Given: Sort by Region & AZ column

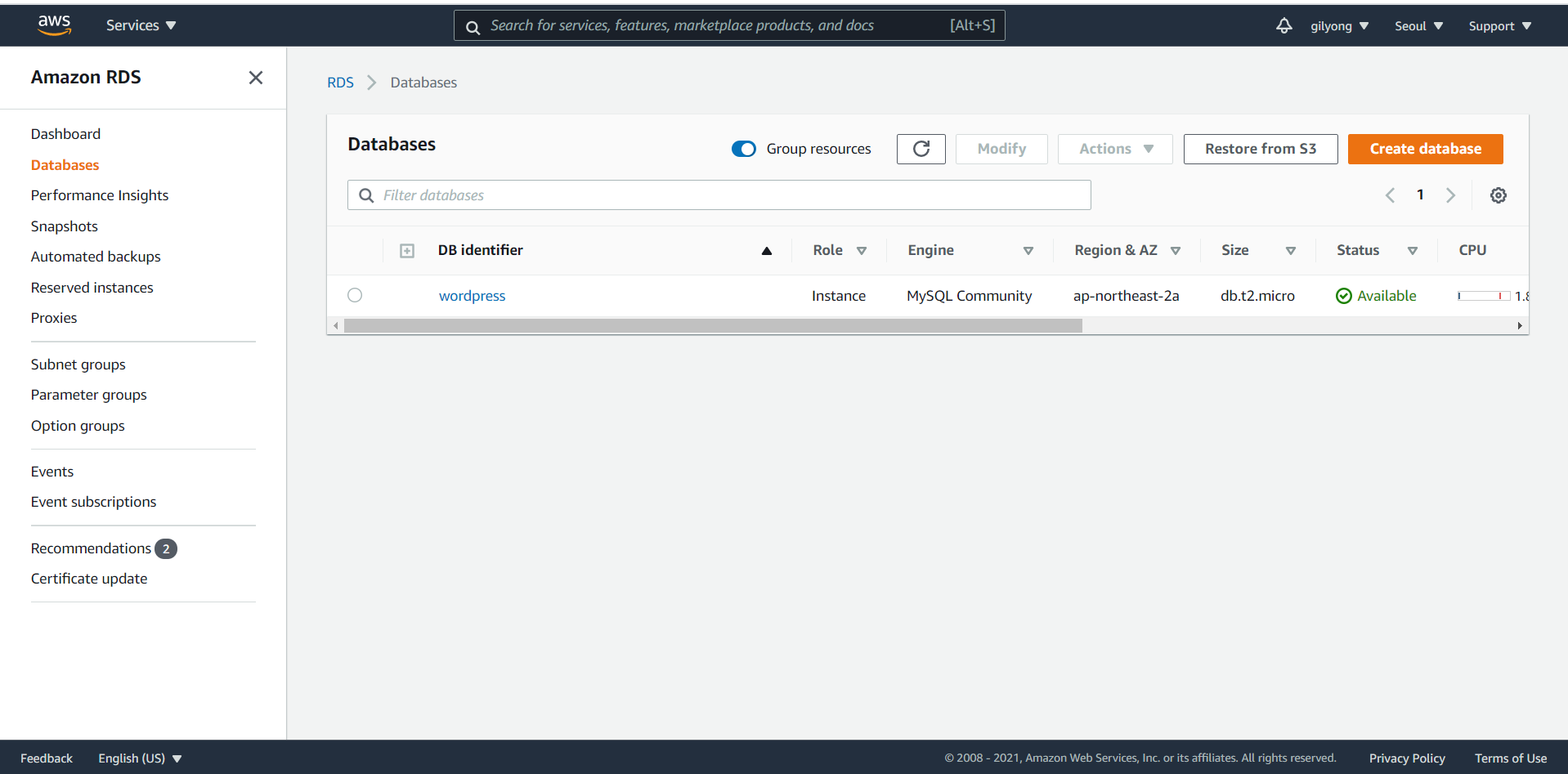Looking at the screenshot, I should click(1176, 251).
